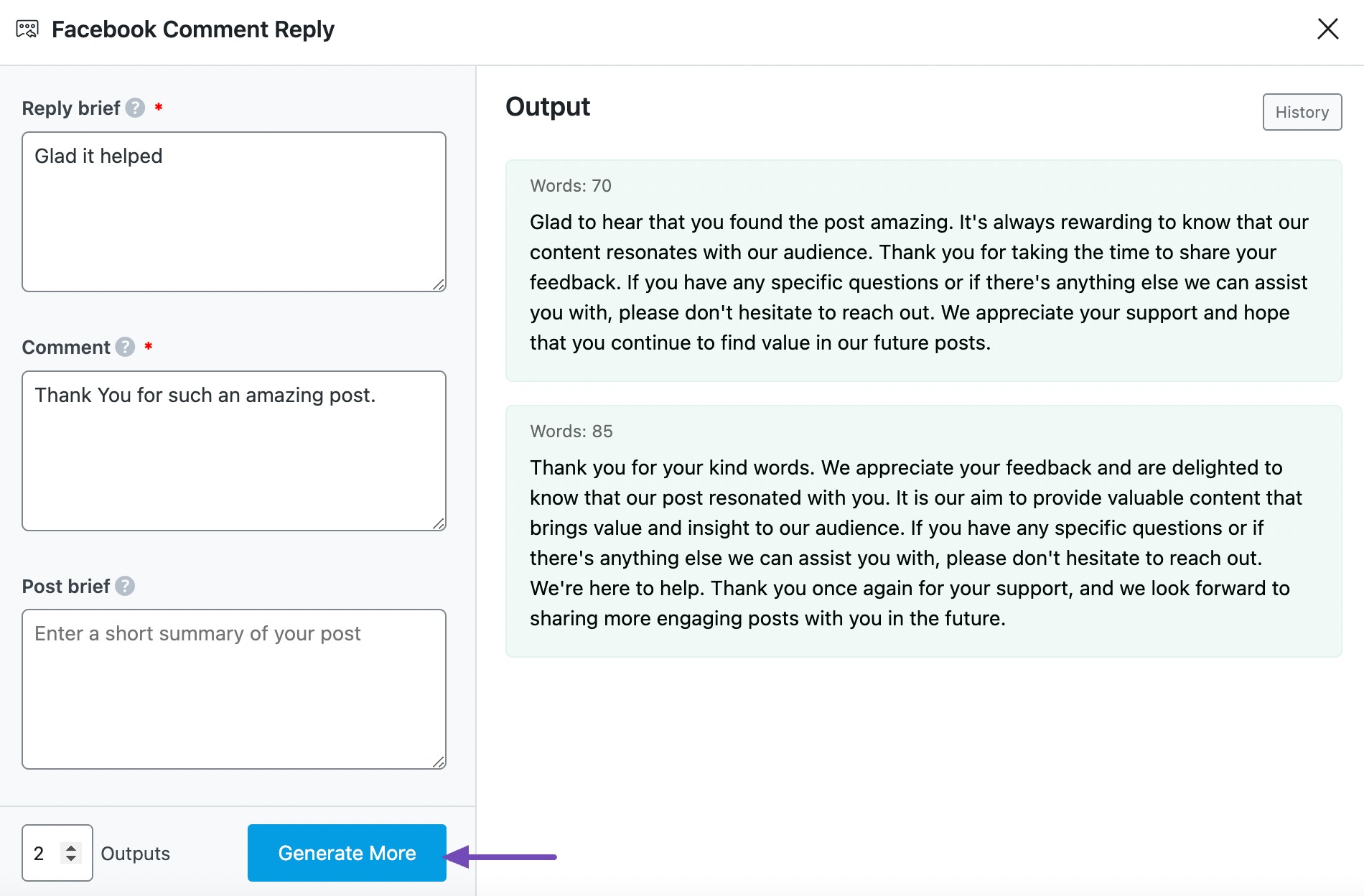
Task: Open the Post brief help tooltip icon
Action: pos(125,587)
